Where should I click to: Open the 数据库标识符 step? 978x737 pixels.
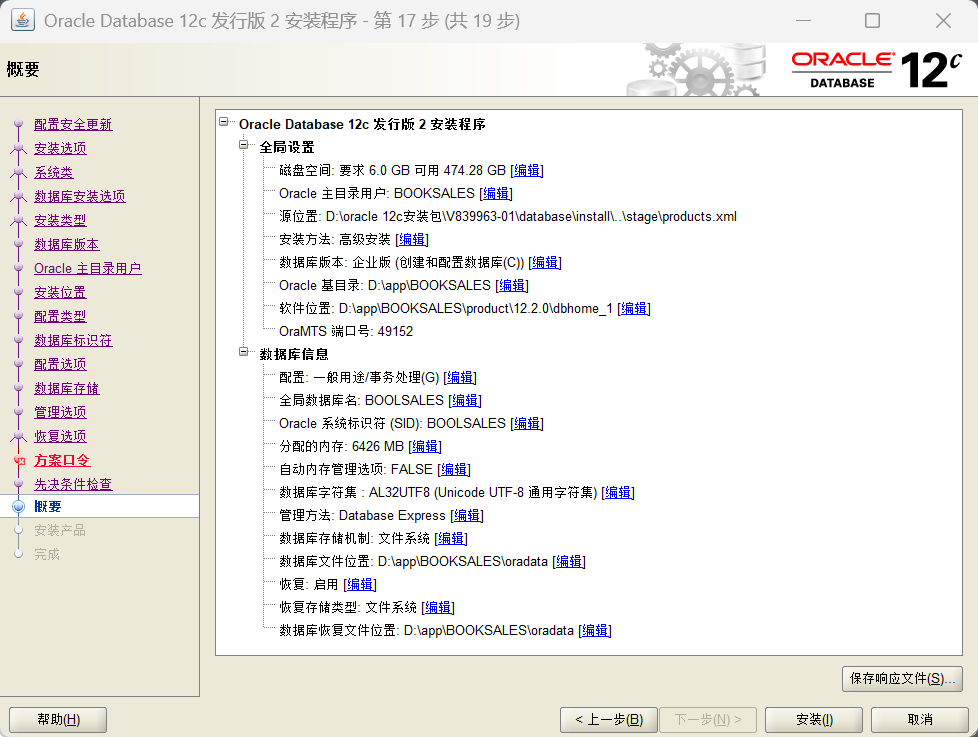[73, 340]
